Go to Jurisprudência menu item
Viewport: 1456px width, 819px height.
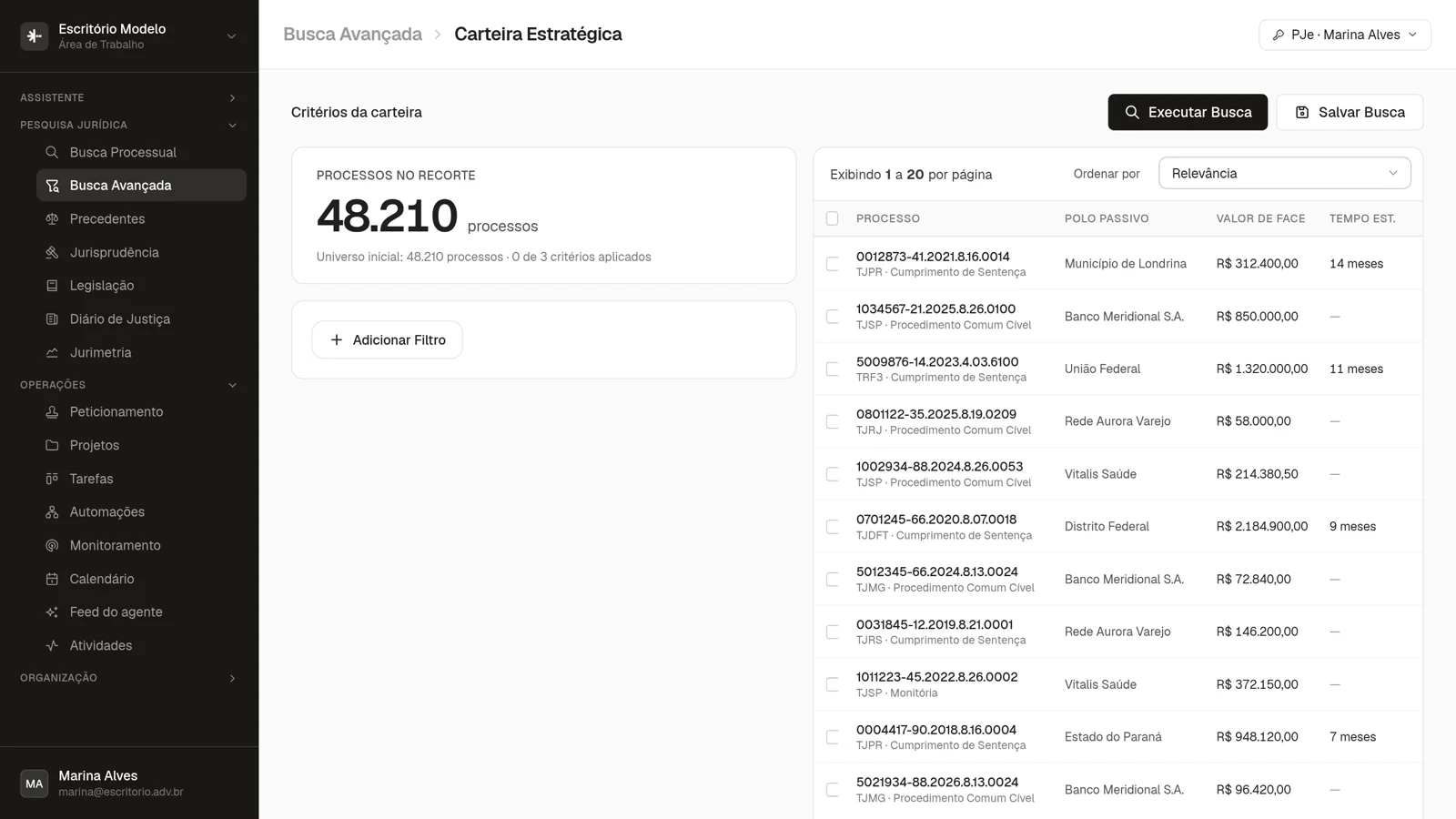(x=141, y=252)
